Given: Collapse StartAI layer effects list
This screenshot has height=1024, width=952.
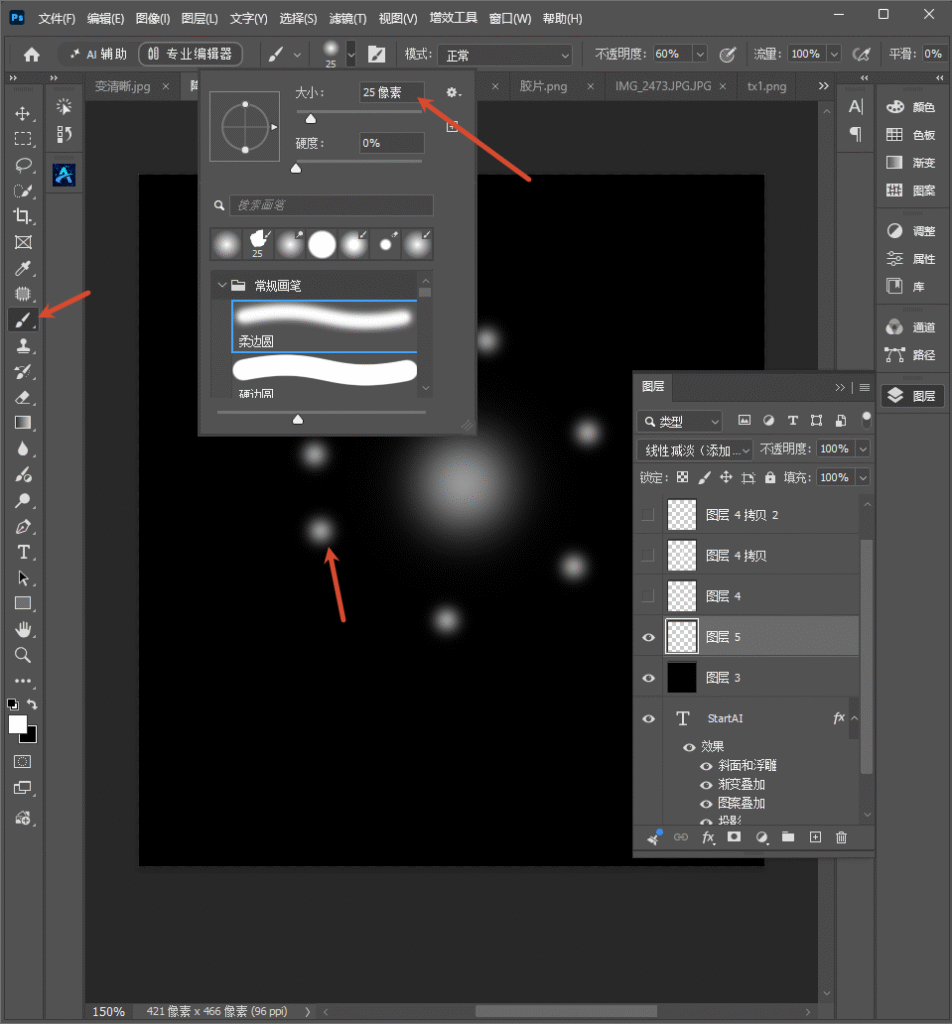Looking at the screenshot, I should pyautogui.click(x=854, y=718).
